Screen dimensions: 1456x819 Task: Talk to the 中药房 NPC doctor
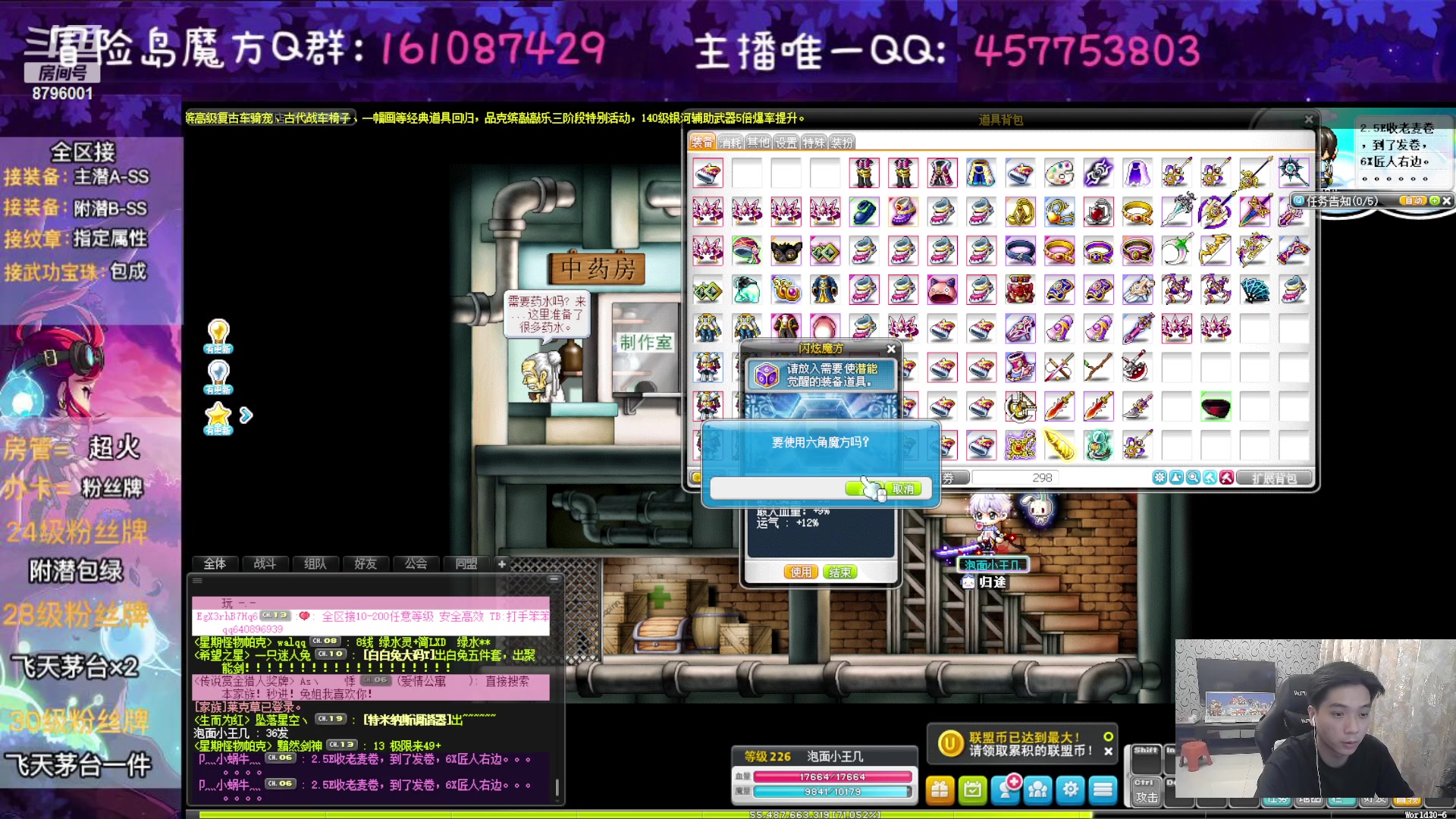pyautogui.click(x=541, y=377)
